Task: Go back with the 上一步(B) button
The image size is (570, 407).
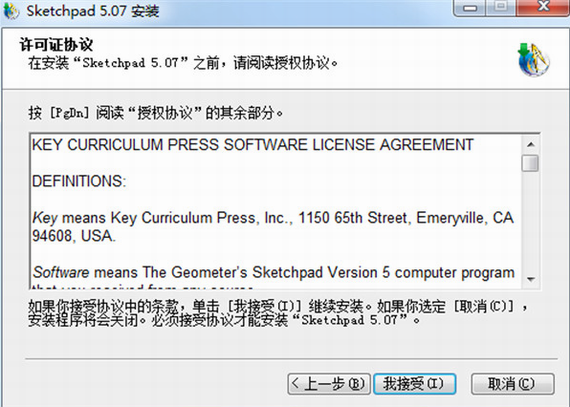Action: point(329,384)
